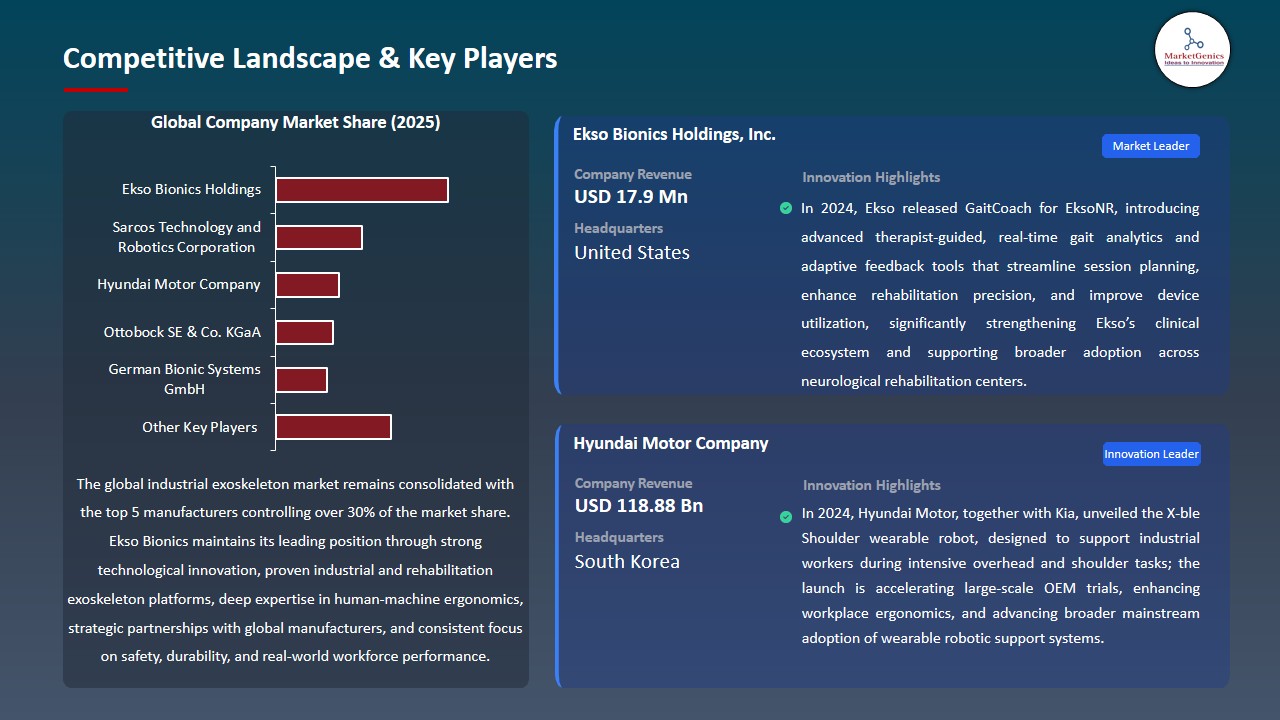Click the Competitive Landscape & Key Players heading
1280x720 pixels.
[x=310, y=58]
